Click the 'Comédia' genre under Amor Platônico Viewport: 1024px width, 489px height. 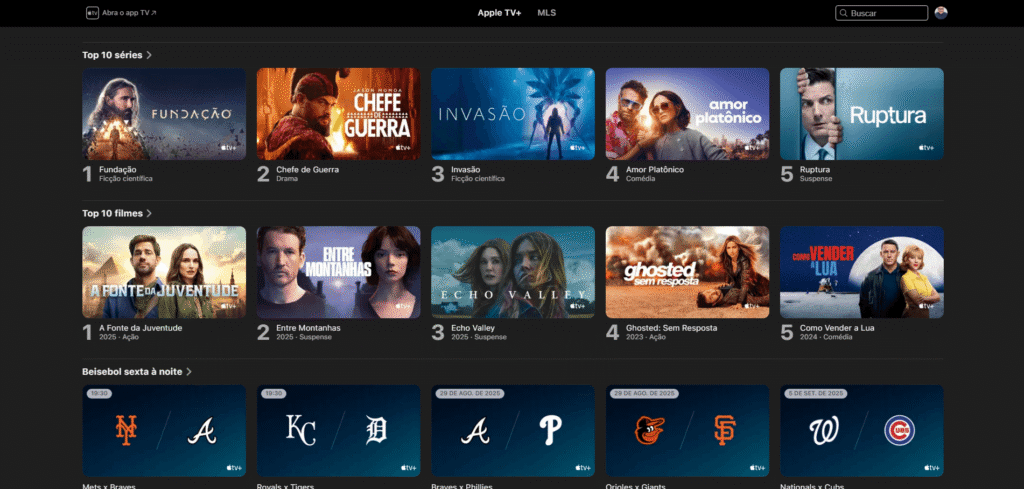(641, 179)
